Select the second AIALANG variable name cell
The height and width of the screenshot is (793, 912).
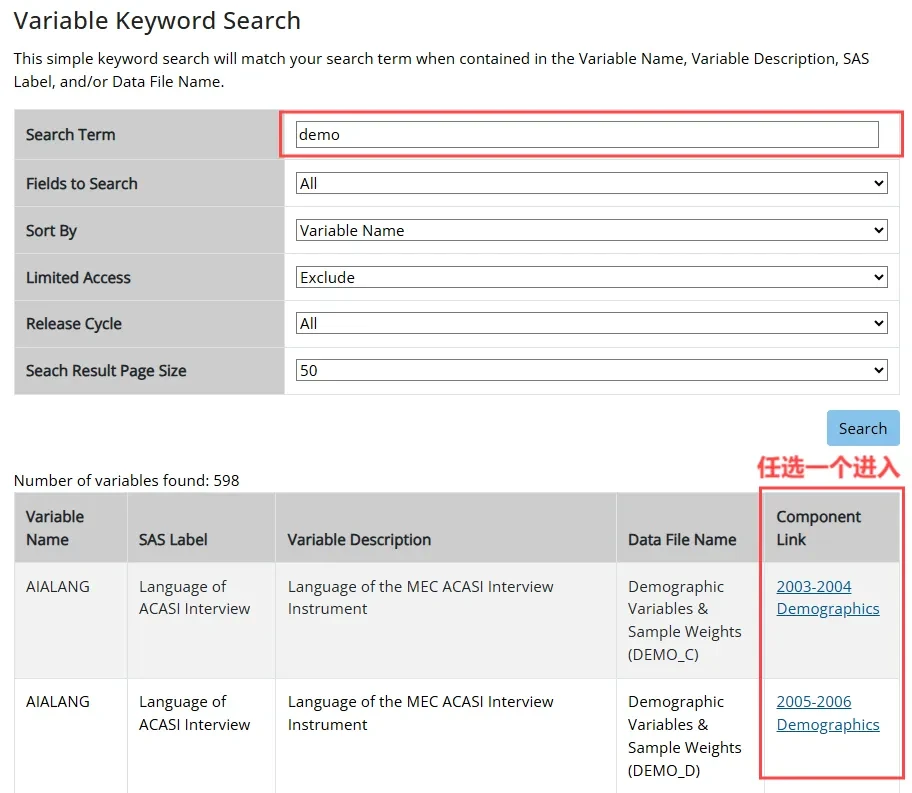(58, 702)
